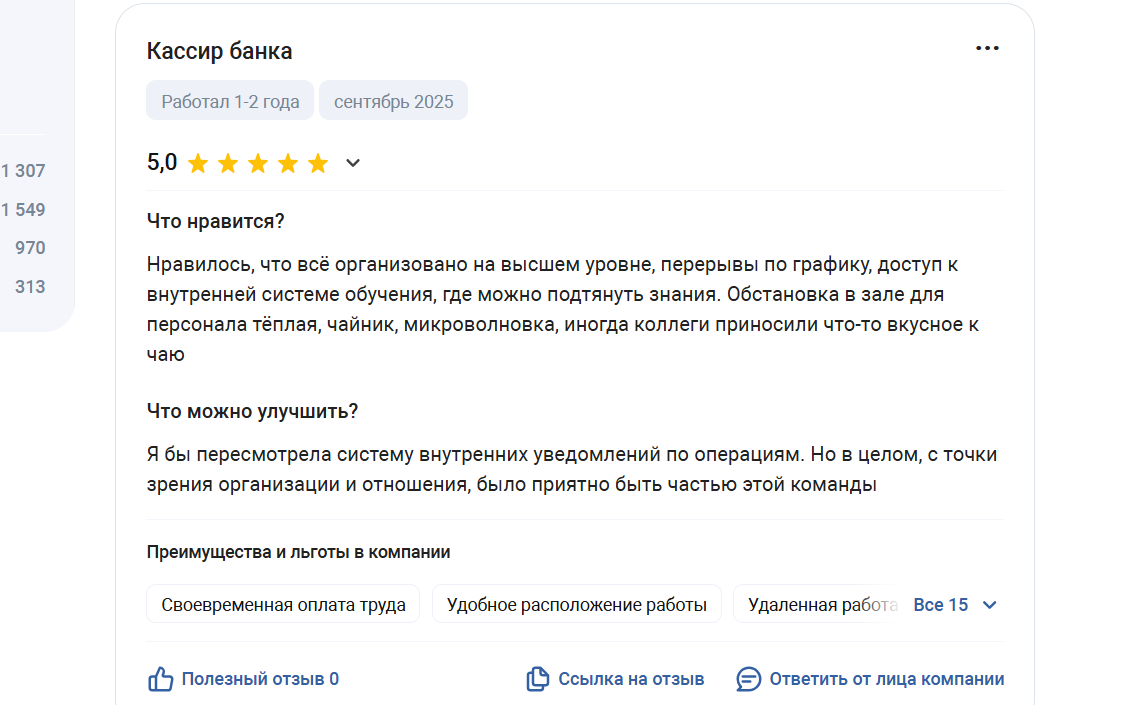This screenshot has width=1139, height=705.
Task: Click the first gold rating star
Action: click(x=198, y=163)
